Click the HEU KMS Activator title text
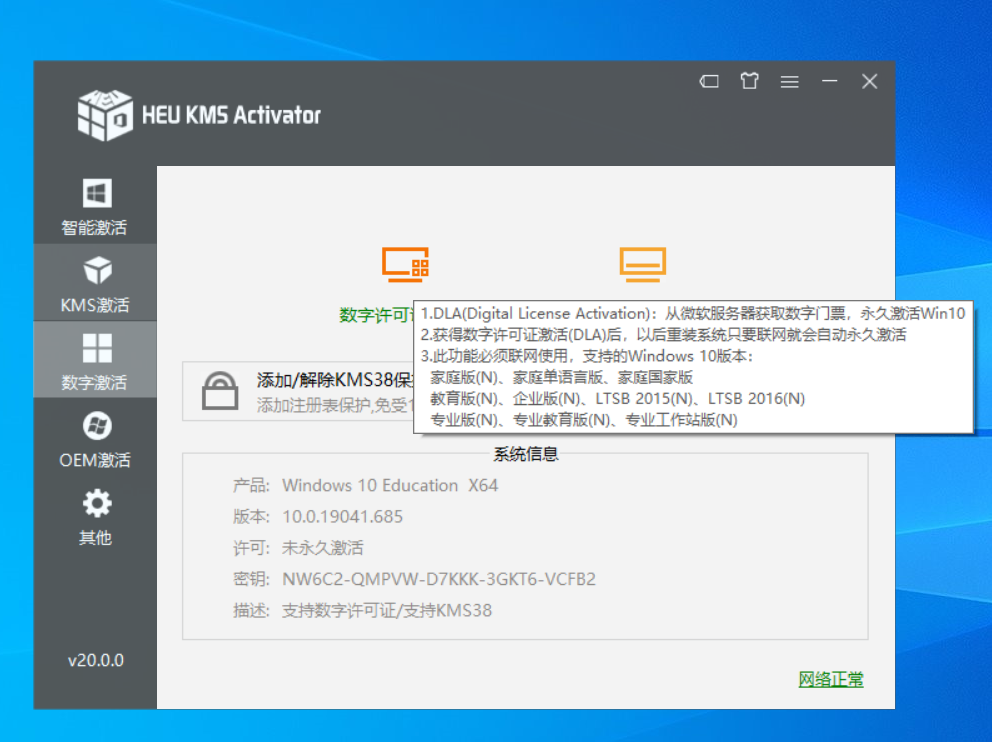The width and height of the screenshot is (992, 742). tap(232, 115)
